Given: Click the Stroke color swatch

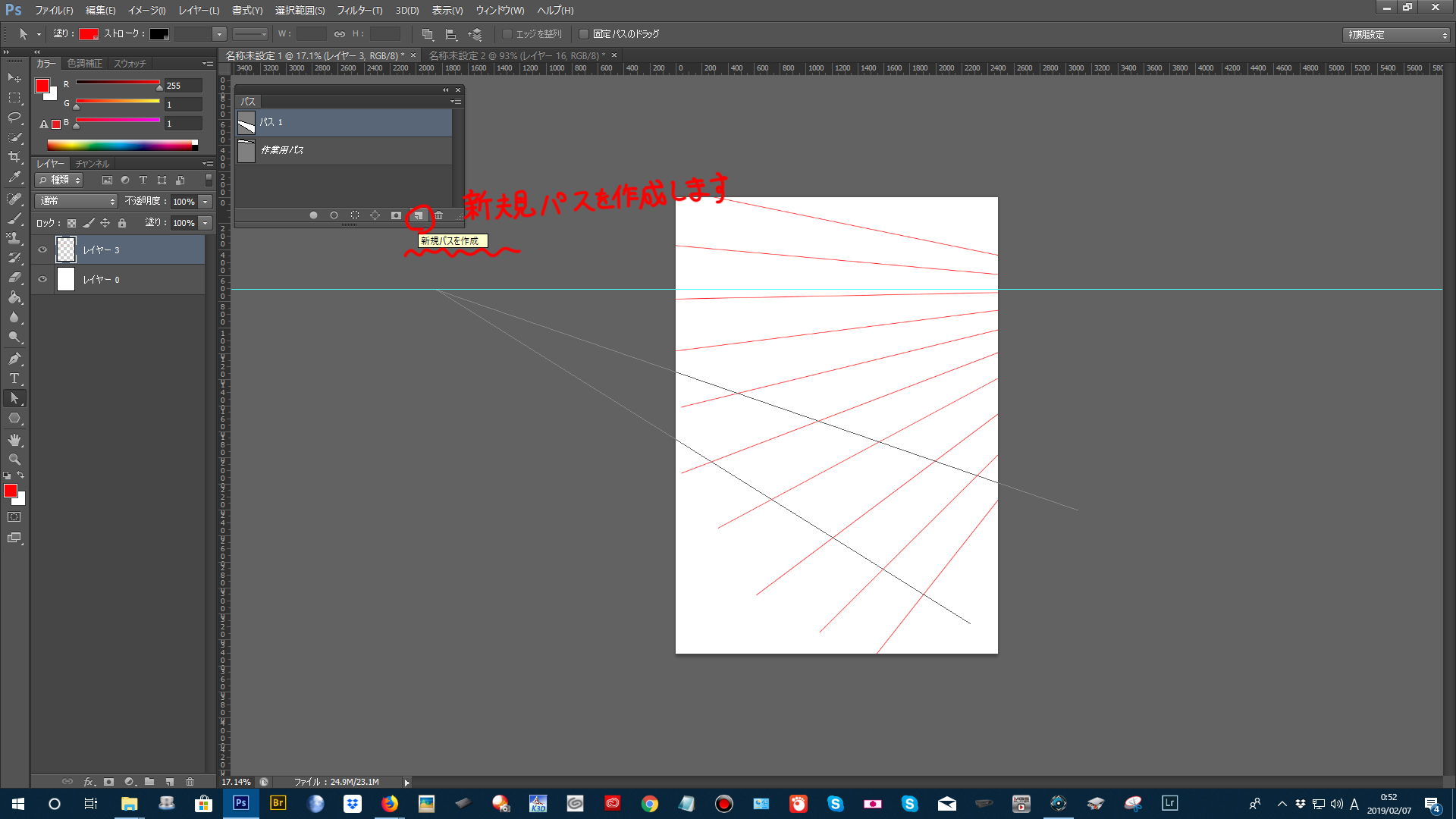Looking at the screenshot, I should (160, 34).
